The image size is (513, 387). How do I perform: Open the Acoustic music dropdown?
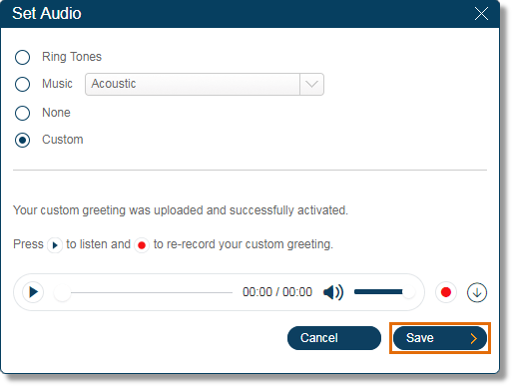click(x=204, y=84)
